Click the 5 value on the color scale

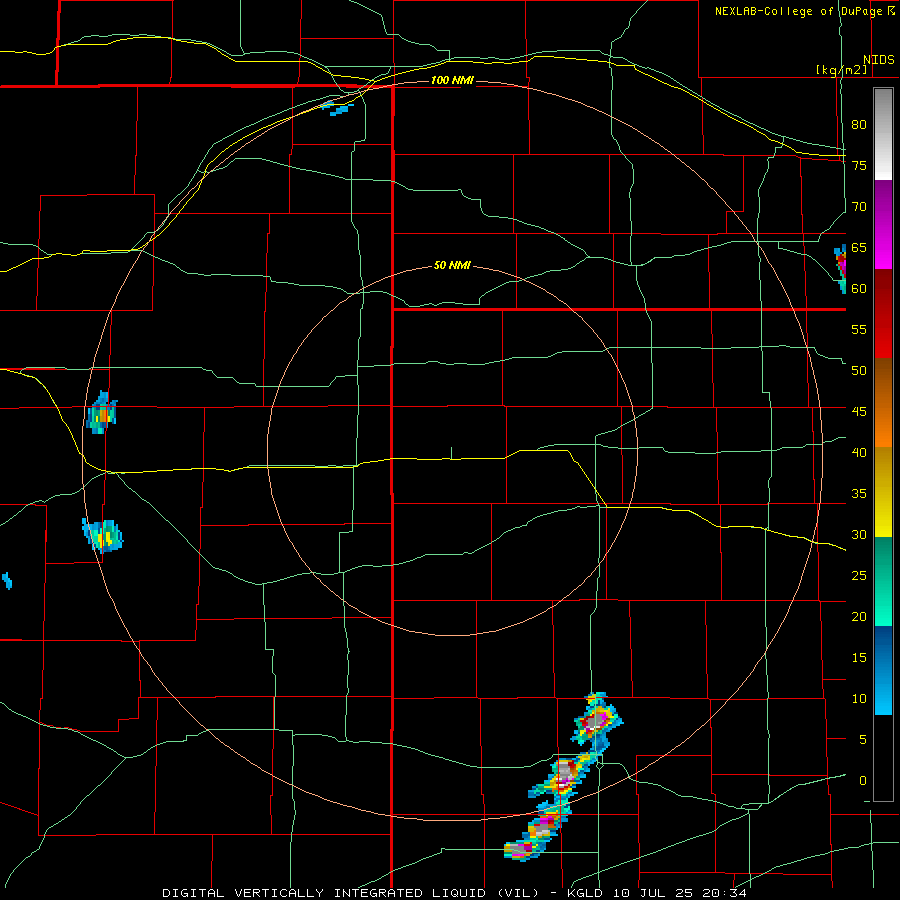tap(863, 740)
